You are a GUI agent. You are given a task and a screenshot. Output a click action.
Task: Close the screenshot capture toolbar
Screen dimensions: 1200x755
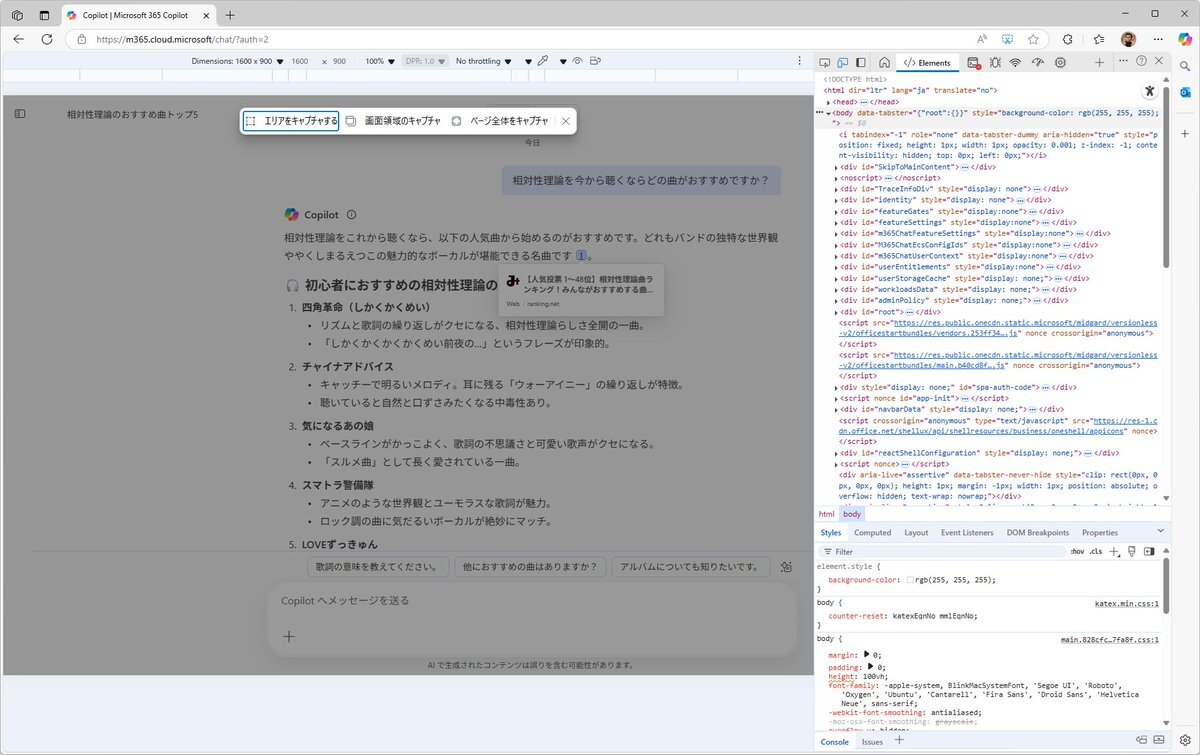565,121
